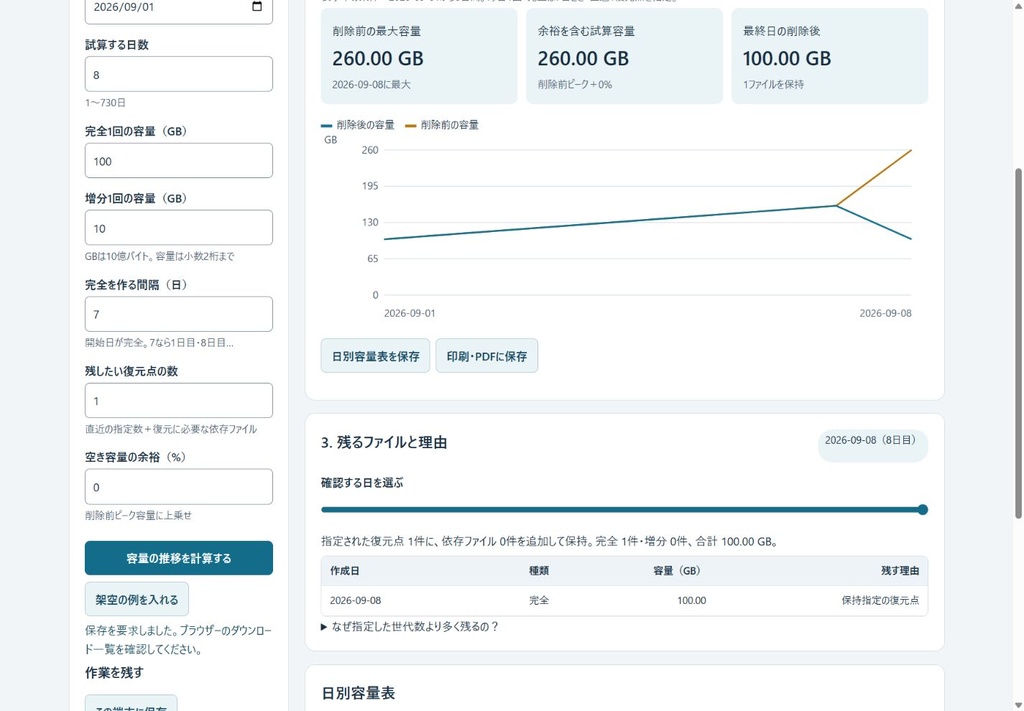
Task: Click the 2026-09-08に最大 note in the summary card
Action: 371,84
